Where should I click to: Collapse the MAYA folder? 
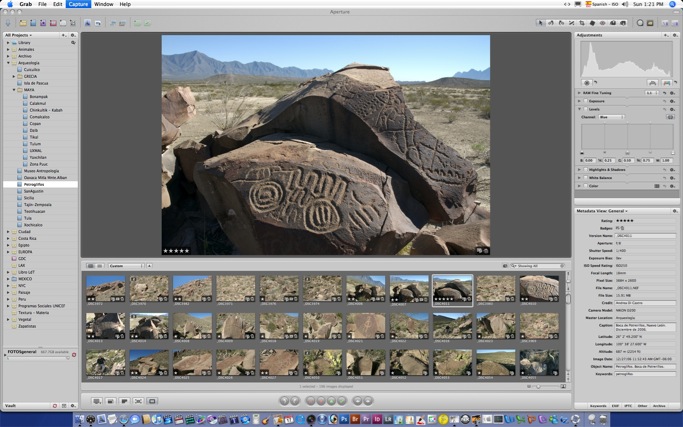(x=14, y=90)
